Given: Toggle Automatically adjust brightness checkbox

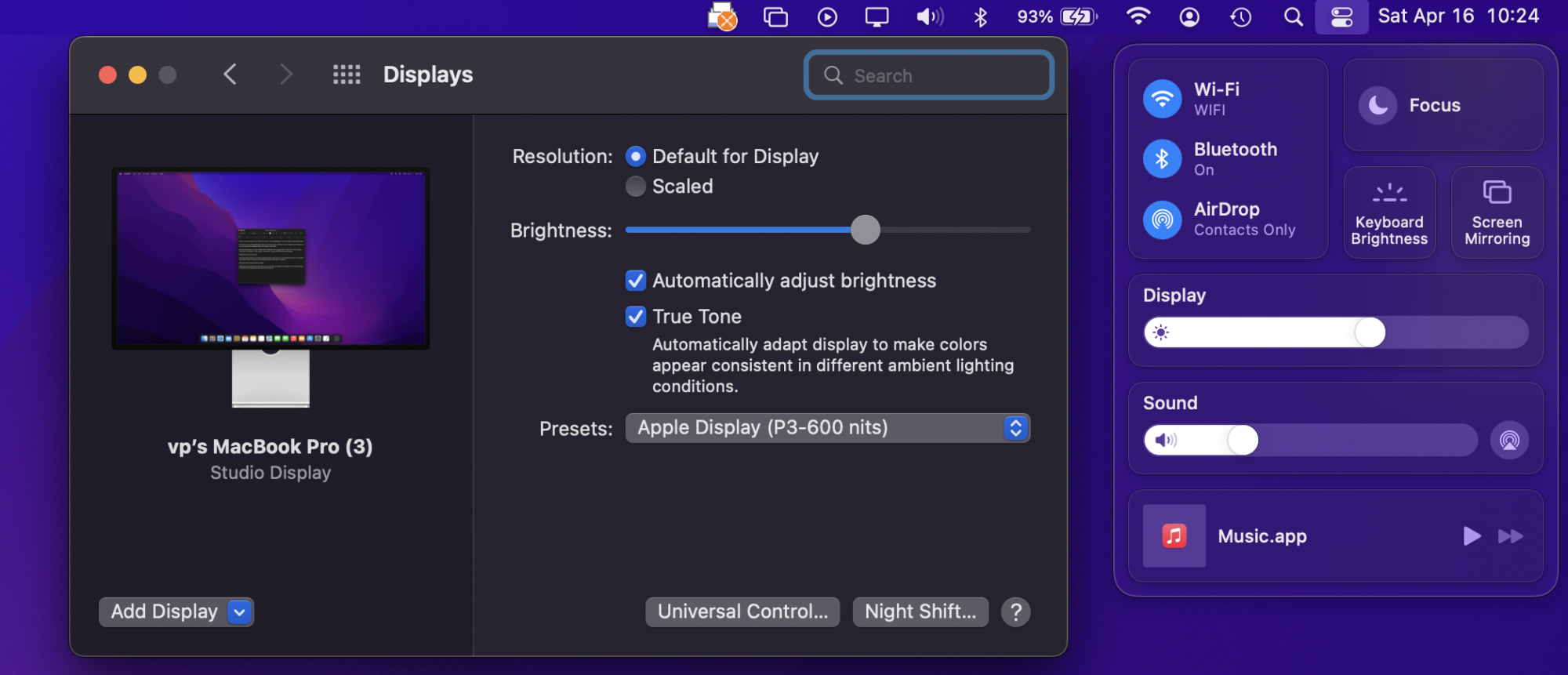Looking at the screenshot, I should [x=636, y=281].
